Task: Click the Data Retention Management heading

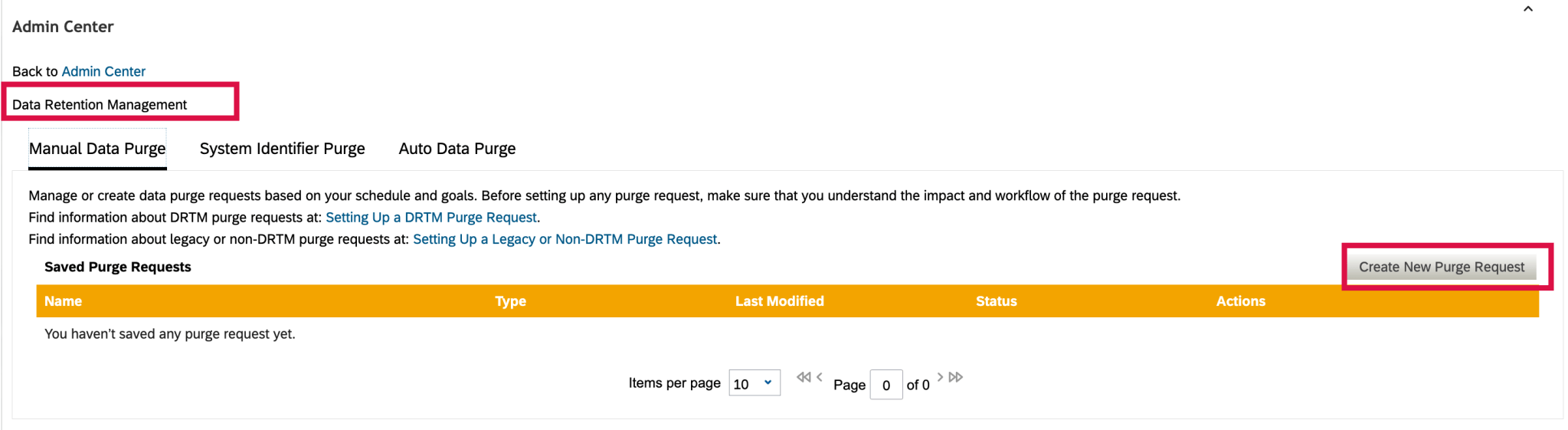Action: click(x=100, y=105)
